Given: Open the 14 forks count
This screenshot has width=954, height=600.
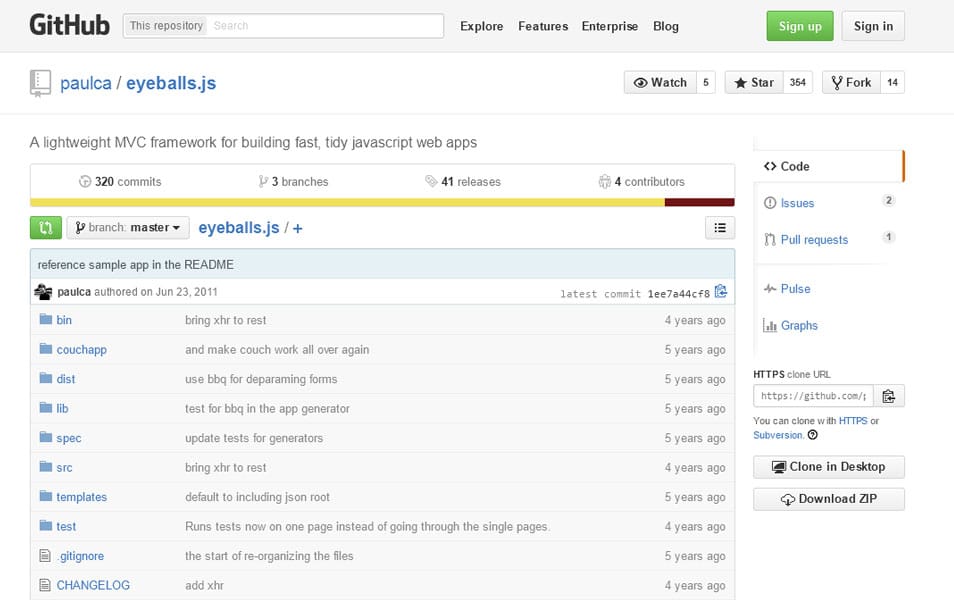Looking at the screenshot, I should click(x=893, y=82).
